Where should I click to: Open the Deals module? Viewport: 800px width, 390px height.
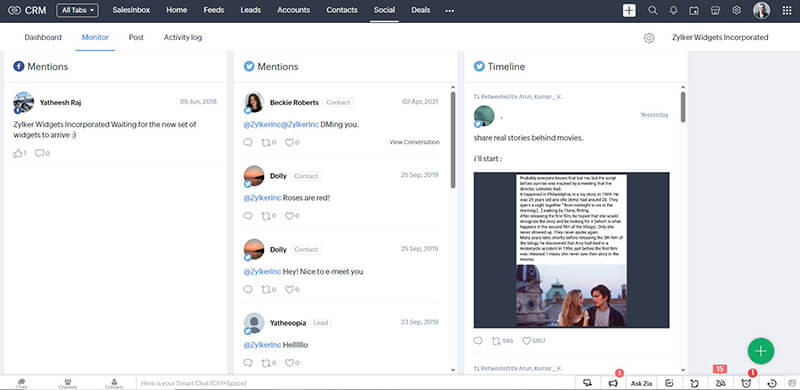click(420, 10)
